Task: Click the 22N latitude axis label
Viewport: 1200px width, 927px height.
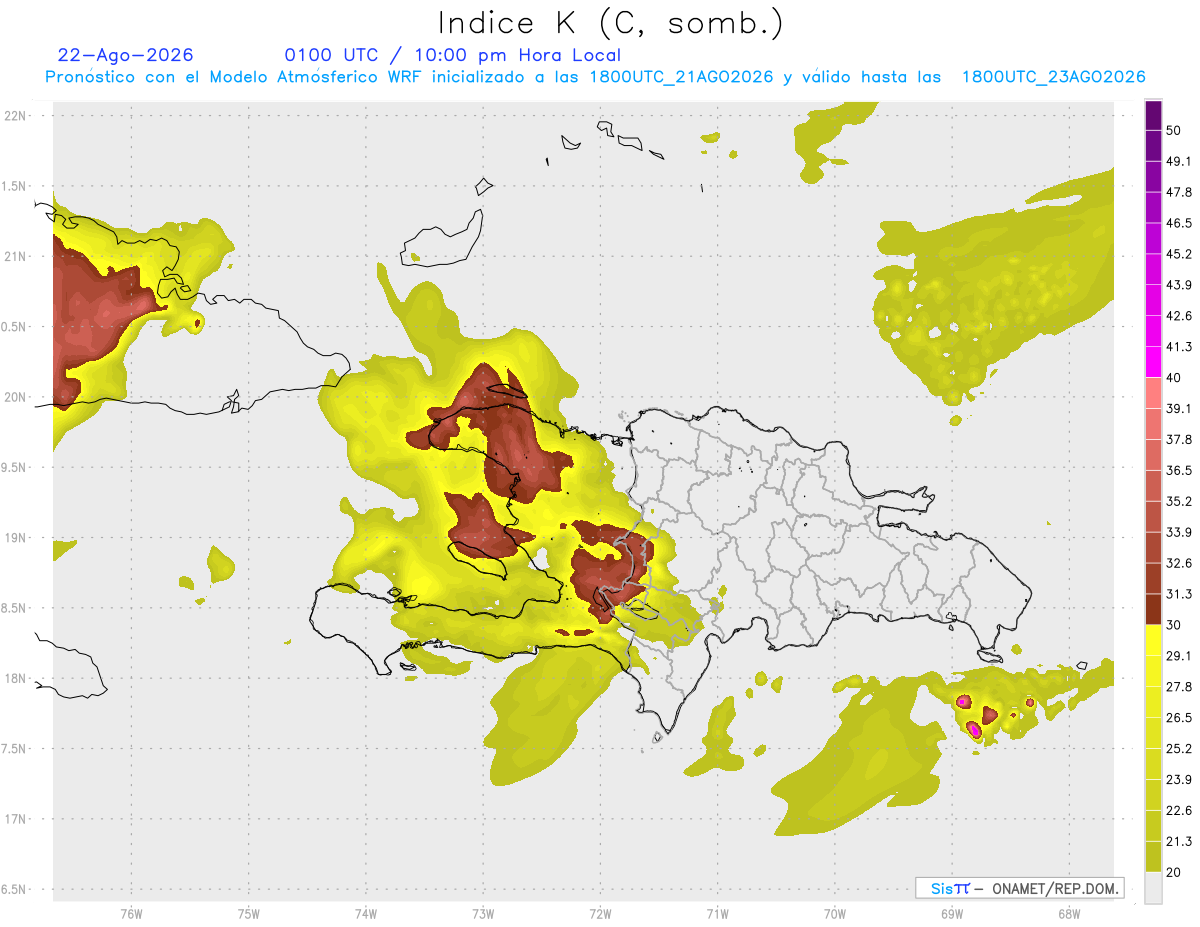Action: click(x=16, y=115)
